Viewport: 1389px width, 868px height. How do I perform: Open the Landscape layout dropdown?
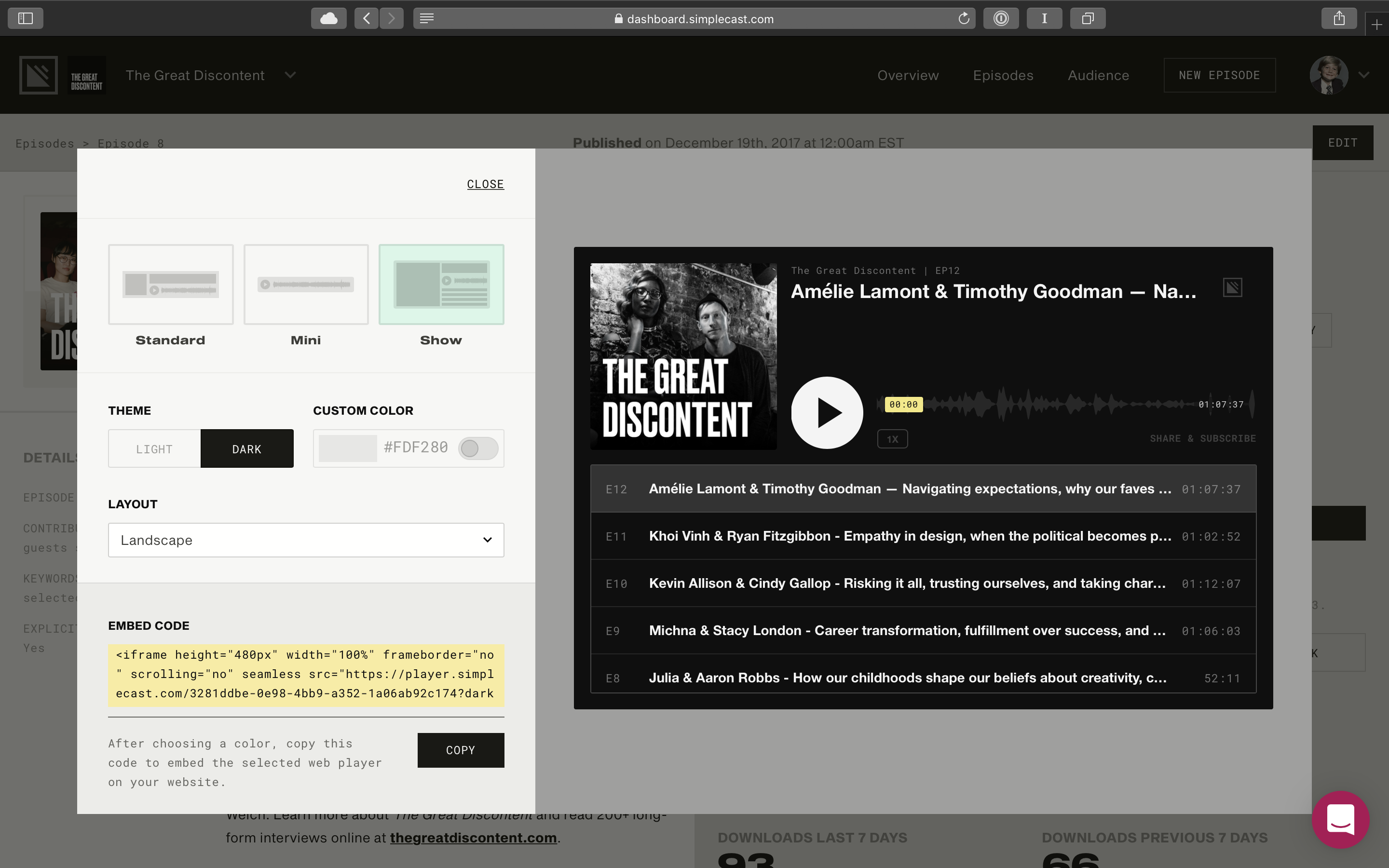pyautogui.click(x=306, y=540)
